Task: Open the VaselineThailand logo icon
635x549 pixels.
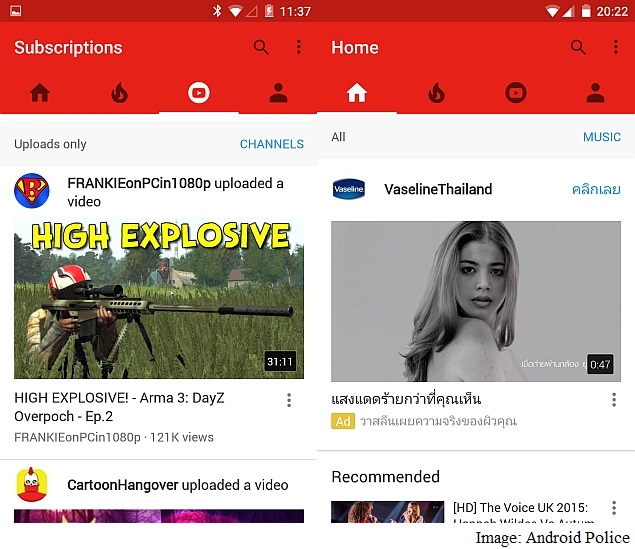Action: point(349,189)
